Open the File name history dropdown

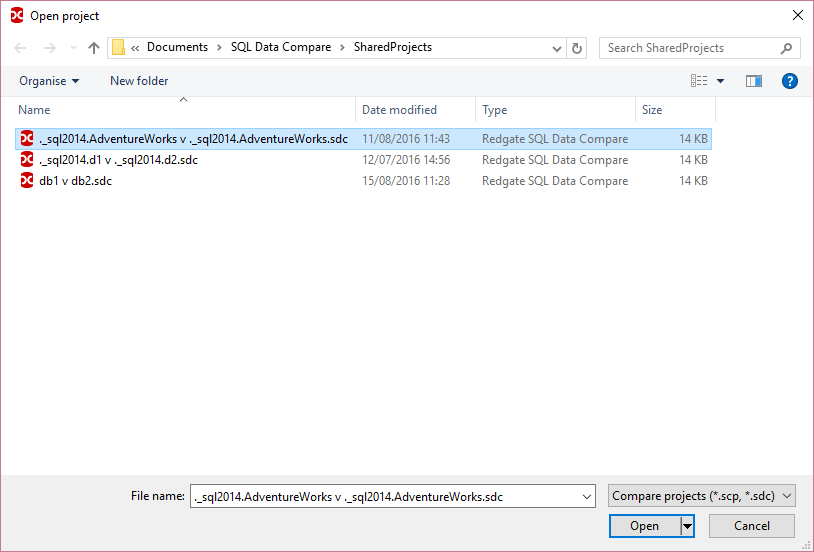(586, 496)
